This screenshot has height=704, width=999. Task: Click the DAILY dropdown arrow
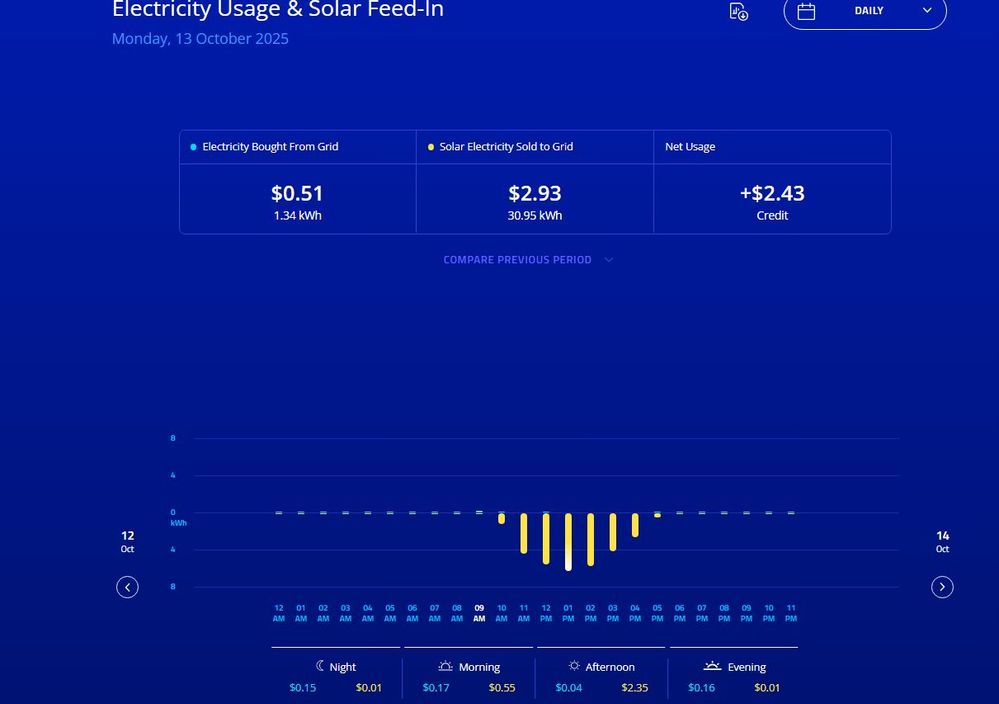[927, 11]
